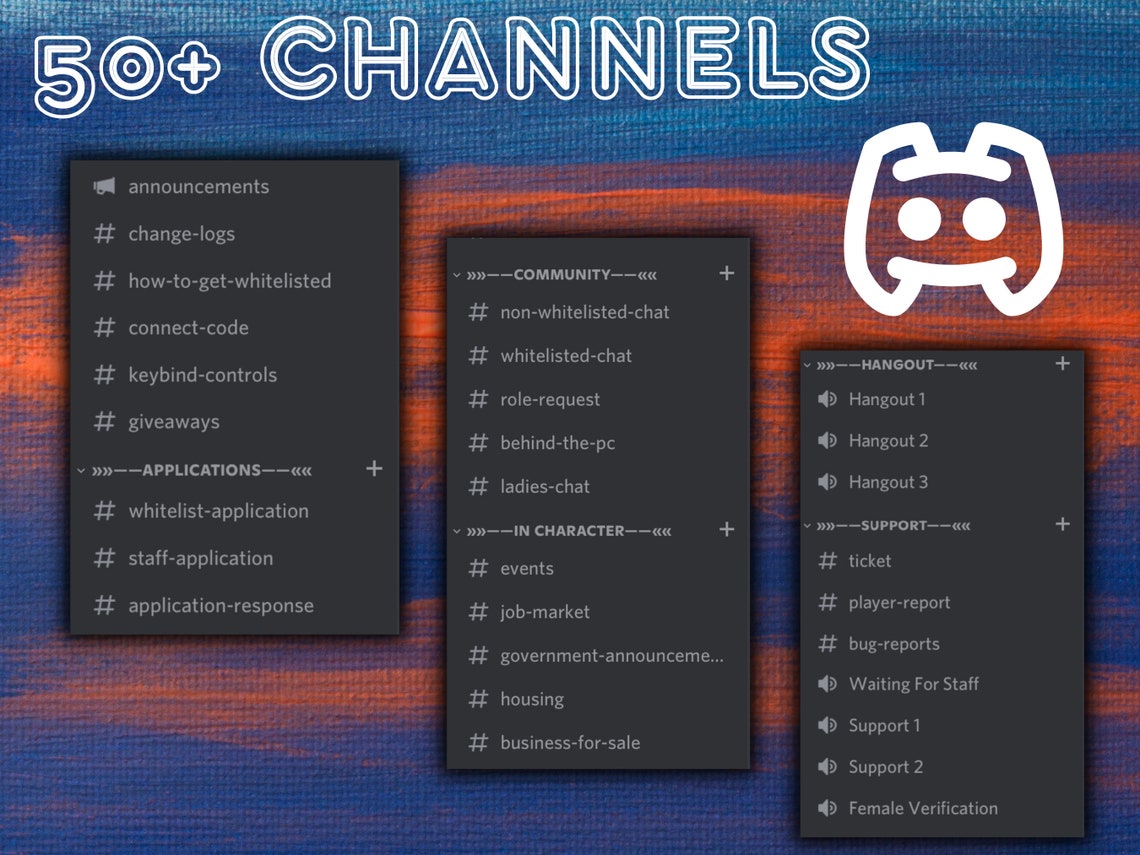Collapse the SUPPORT category chevron
This screenshot has height=855, width=1140.
coord(808,524)
